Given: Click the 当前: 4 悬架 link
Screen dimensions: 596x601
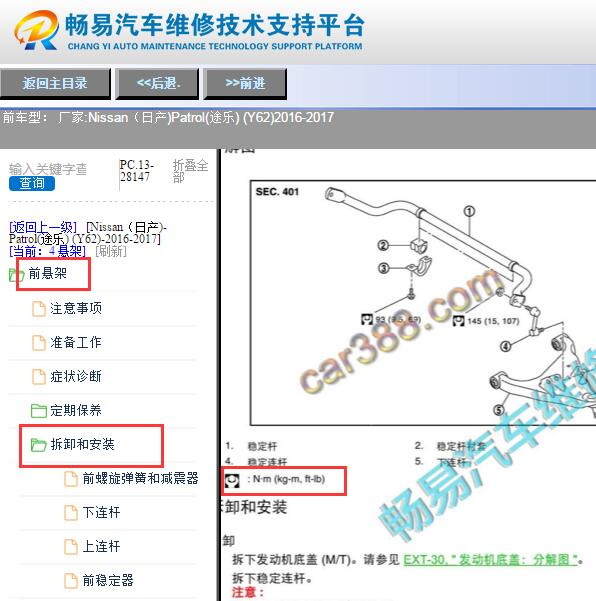Looking at the screenshot, I should click(x=47, y=251).
